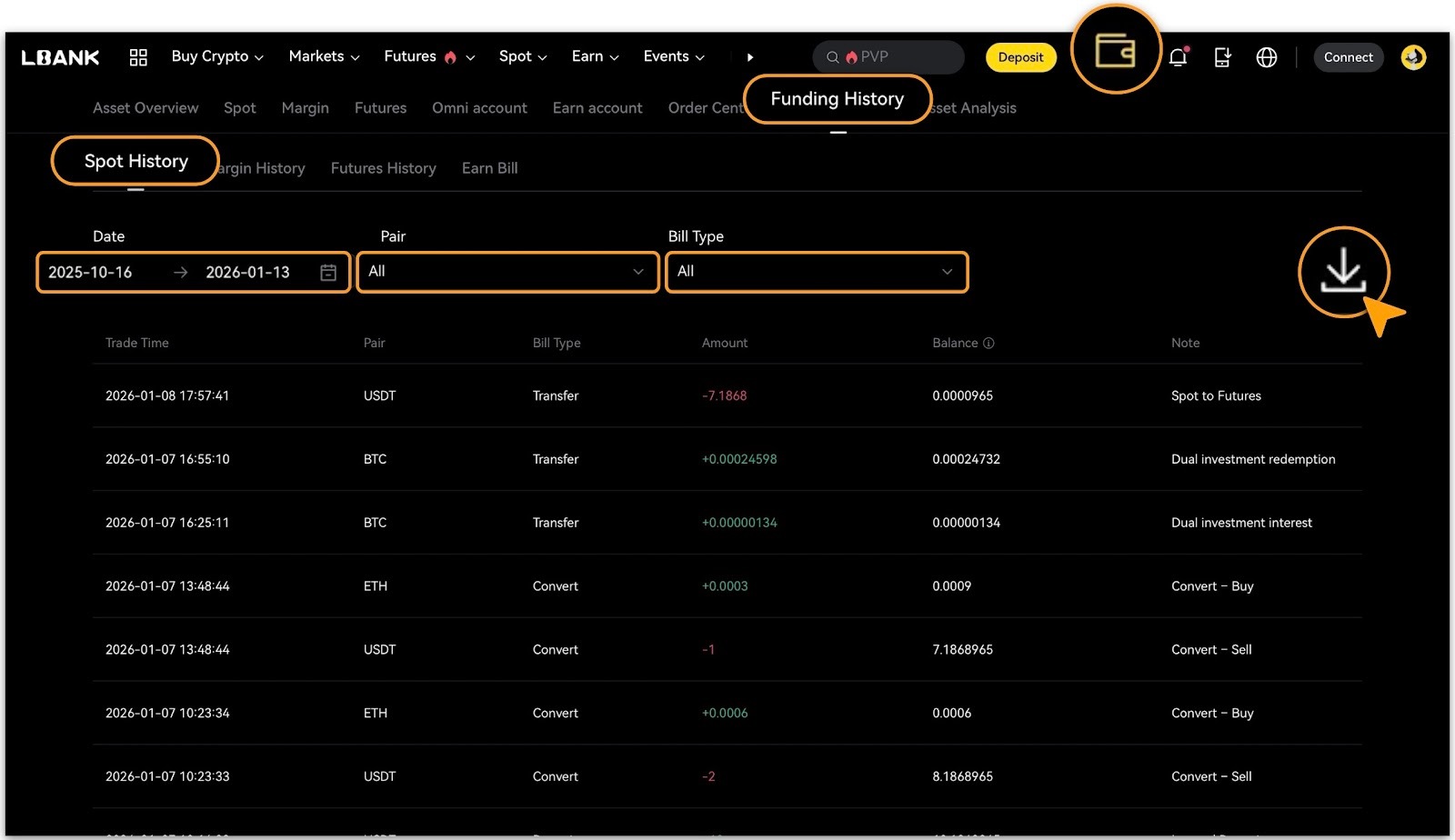Click the calendar icon in Date field
Screen dimensions: 1455x840
pyautogui.click(x=328, y=273)
